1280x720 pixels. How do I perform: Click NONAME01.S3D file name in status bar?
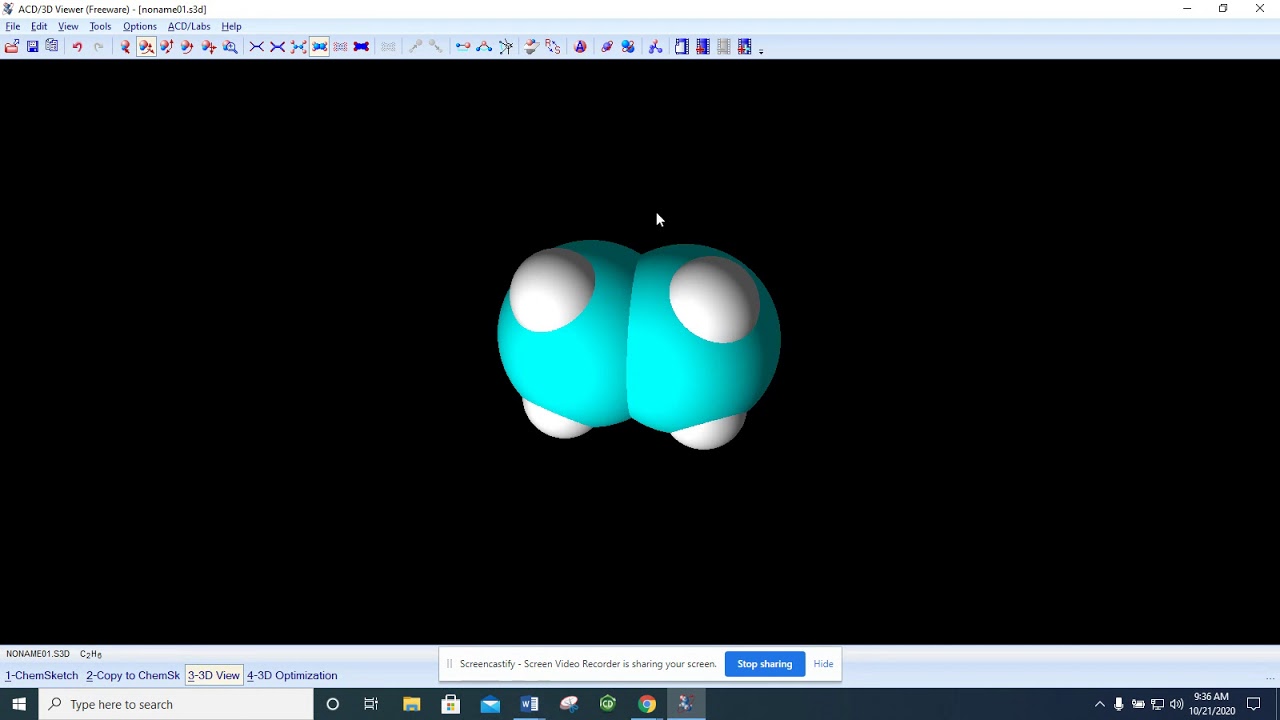click(x=38, y=654)
